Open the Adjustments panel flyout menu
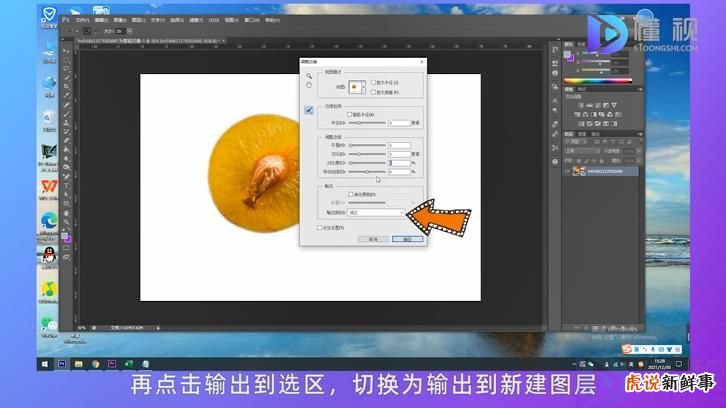This screenshot has width=726, height=408. (640, 89)
